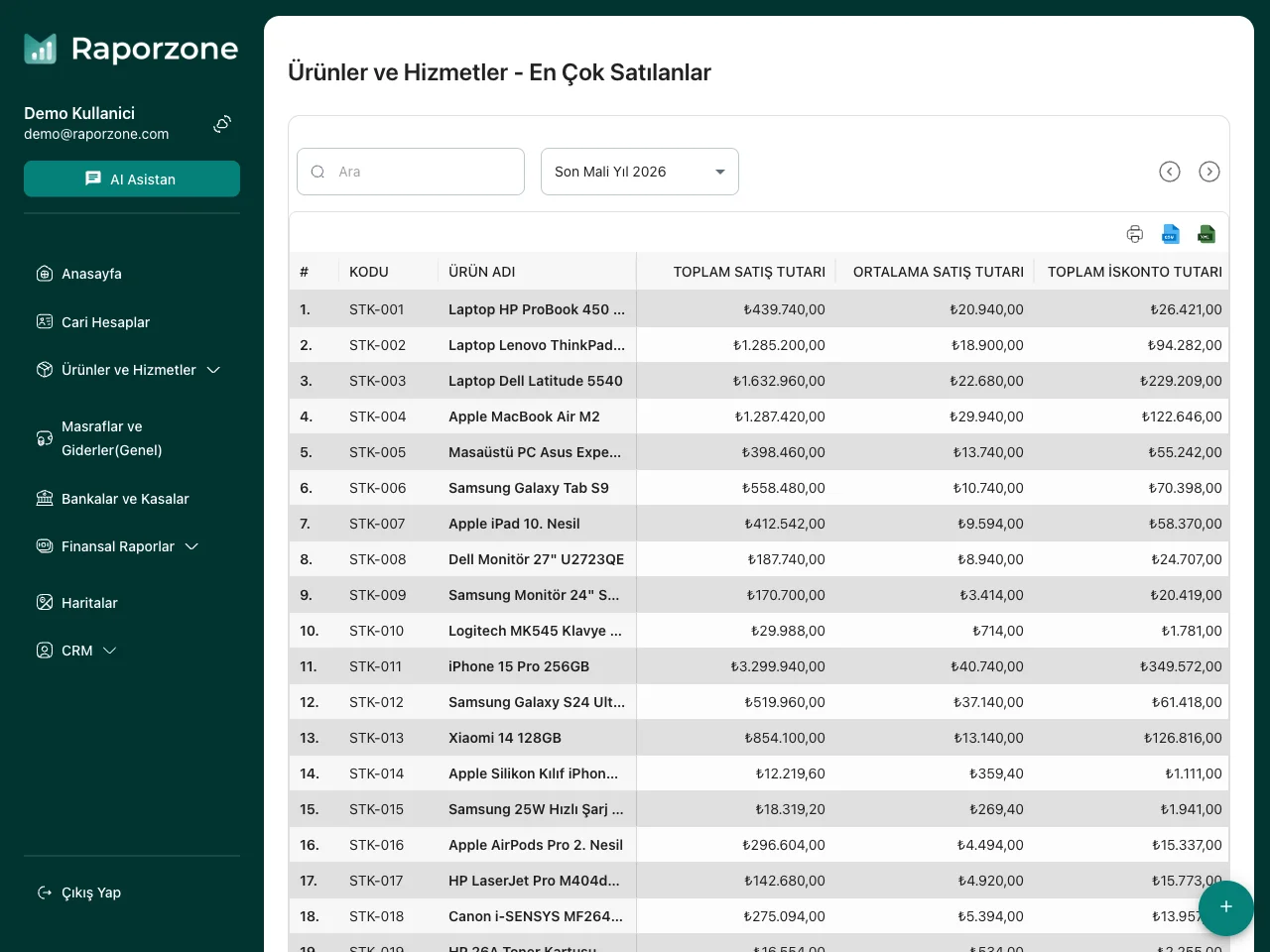Click the AI Asistan button
The image size is (1270, 952).
pyautogui.click(x=132, y=179)
